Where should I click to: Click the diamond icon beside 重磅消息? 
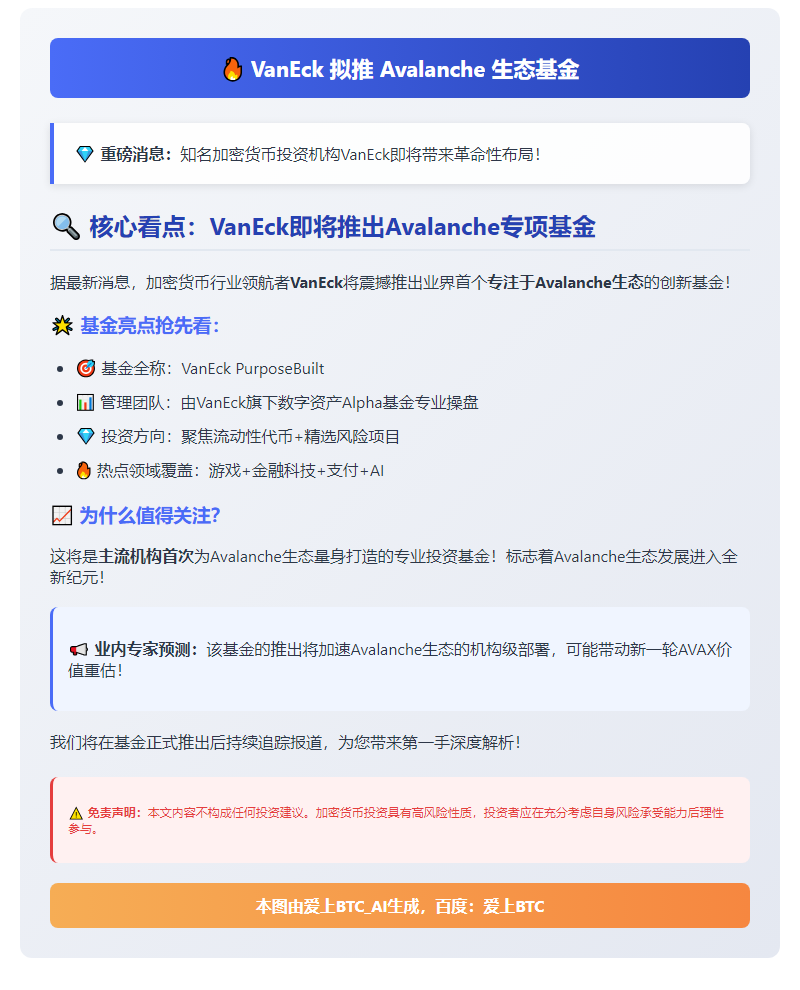85,154
